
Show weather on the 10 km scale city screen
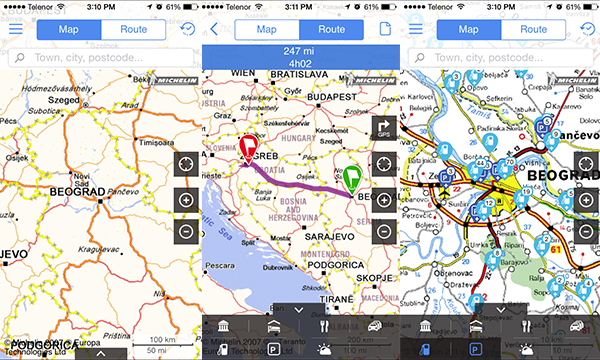[526, 349]
